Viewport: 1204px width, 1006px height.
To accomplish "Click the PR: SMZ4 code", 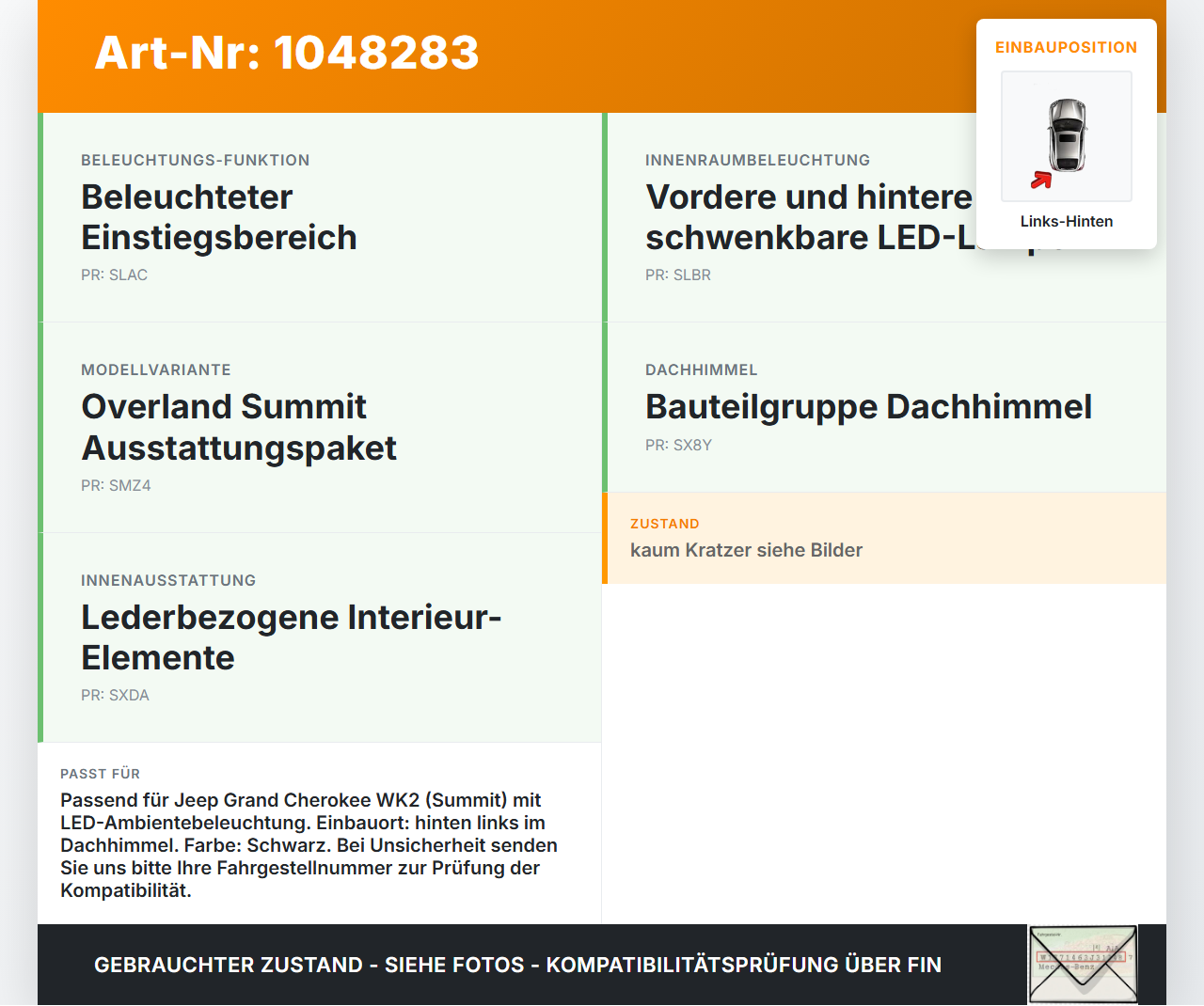I will coord(116,485).
